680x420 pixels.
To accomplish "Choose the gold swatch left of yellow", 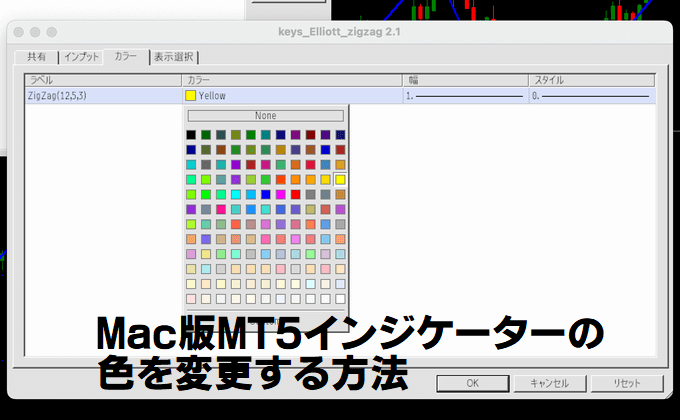I will [325, 180].
